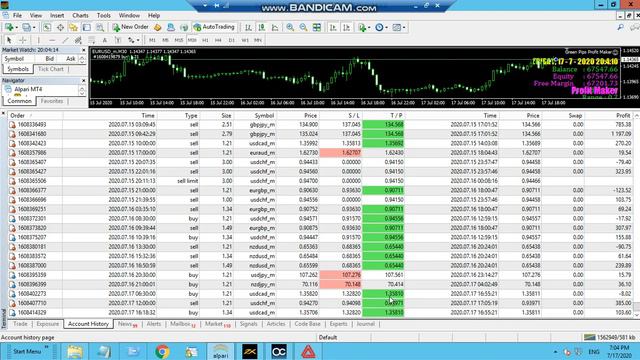Viewport: 640px width, 360px height.
Task: Switch to the M15 timeframe
Action: pos(178,40)
